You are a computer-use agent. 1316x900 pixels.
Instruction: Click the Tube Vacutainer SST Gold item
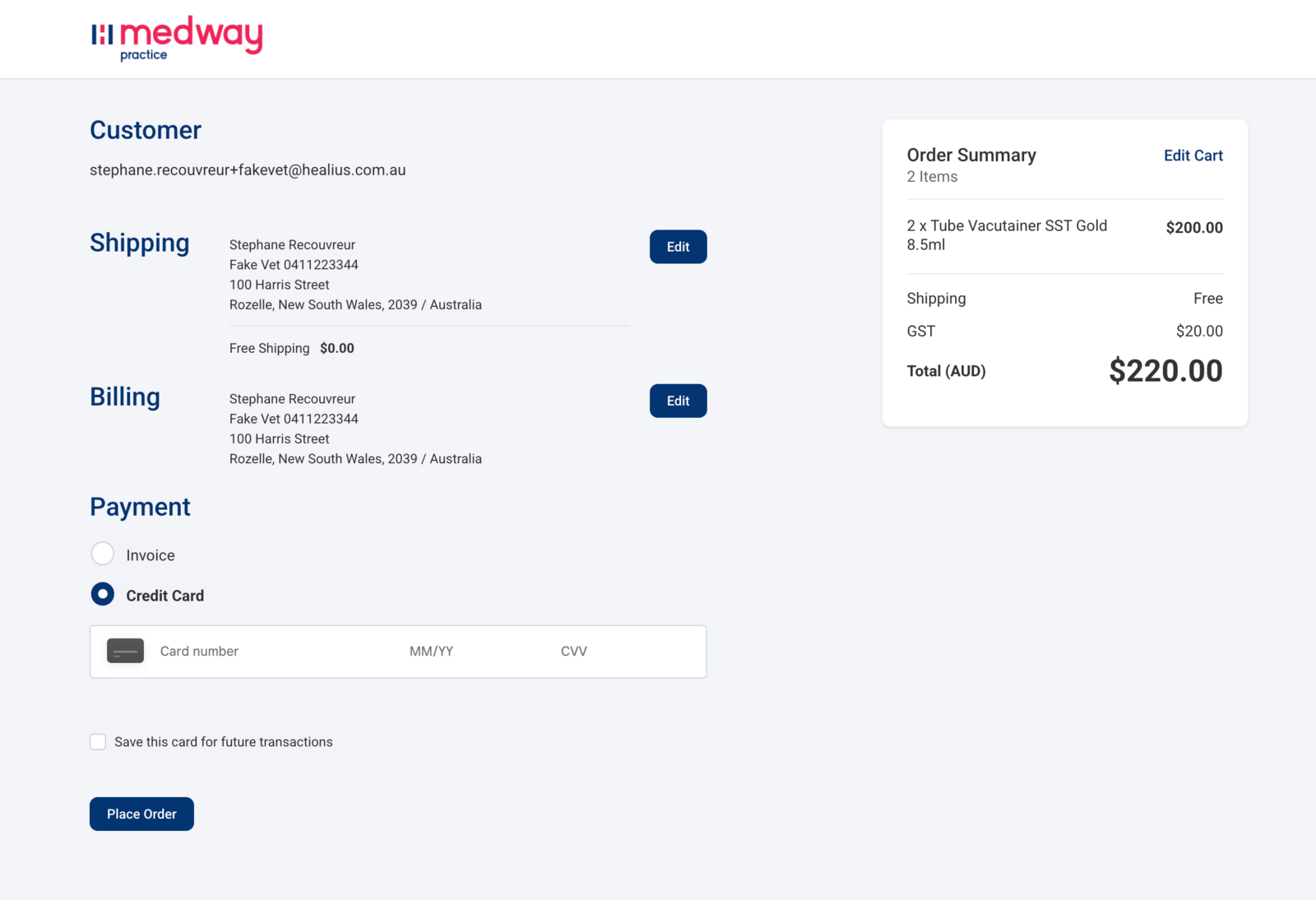click(x=1007, y=235)
